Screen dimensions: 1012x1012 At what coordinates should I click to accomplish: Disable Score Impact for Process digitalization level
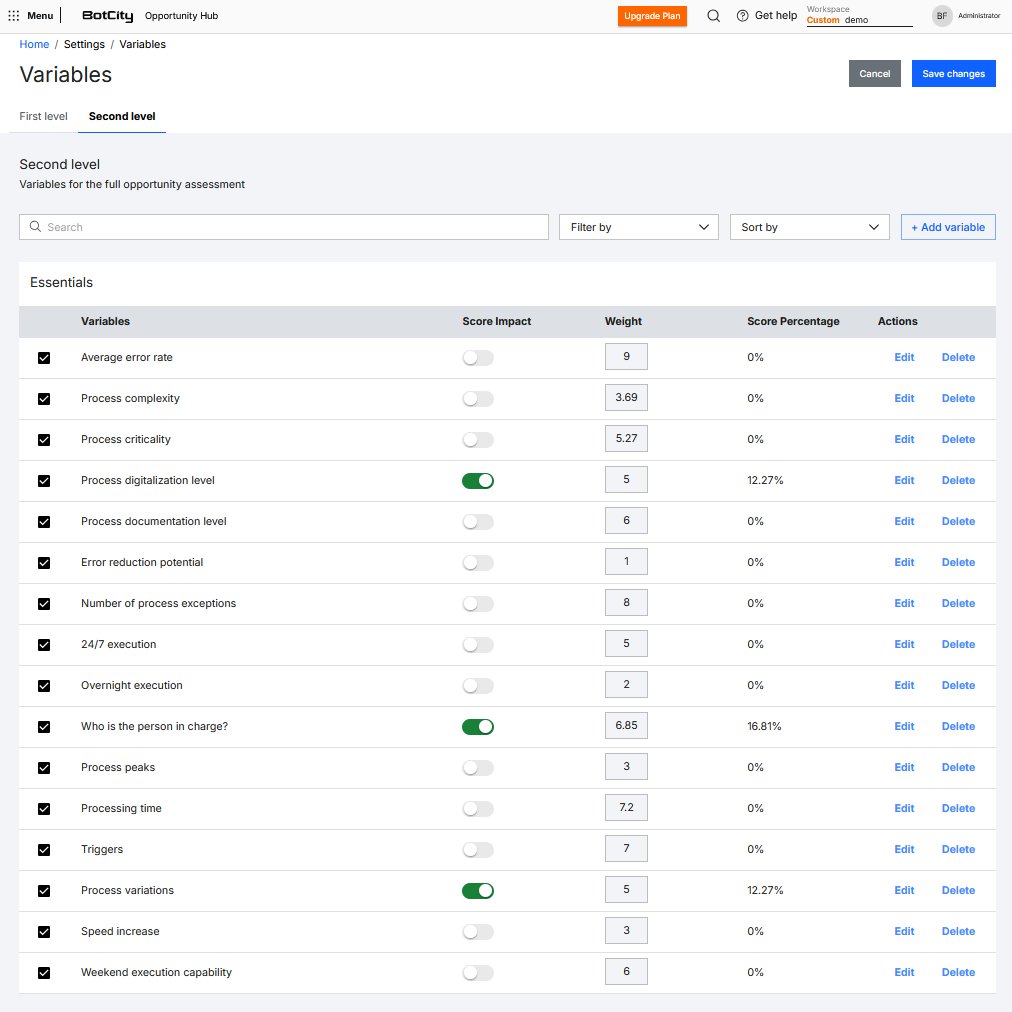(x=478, y=481)
